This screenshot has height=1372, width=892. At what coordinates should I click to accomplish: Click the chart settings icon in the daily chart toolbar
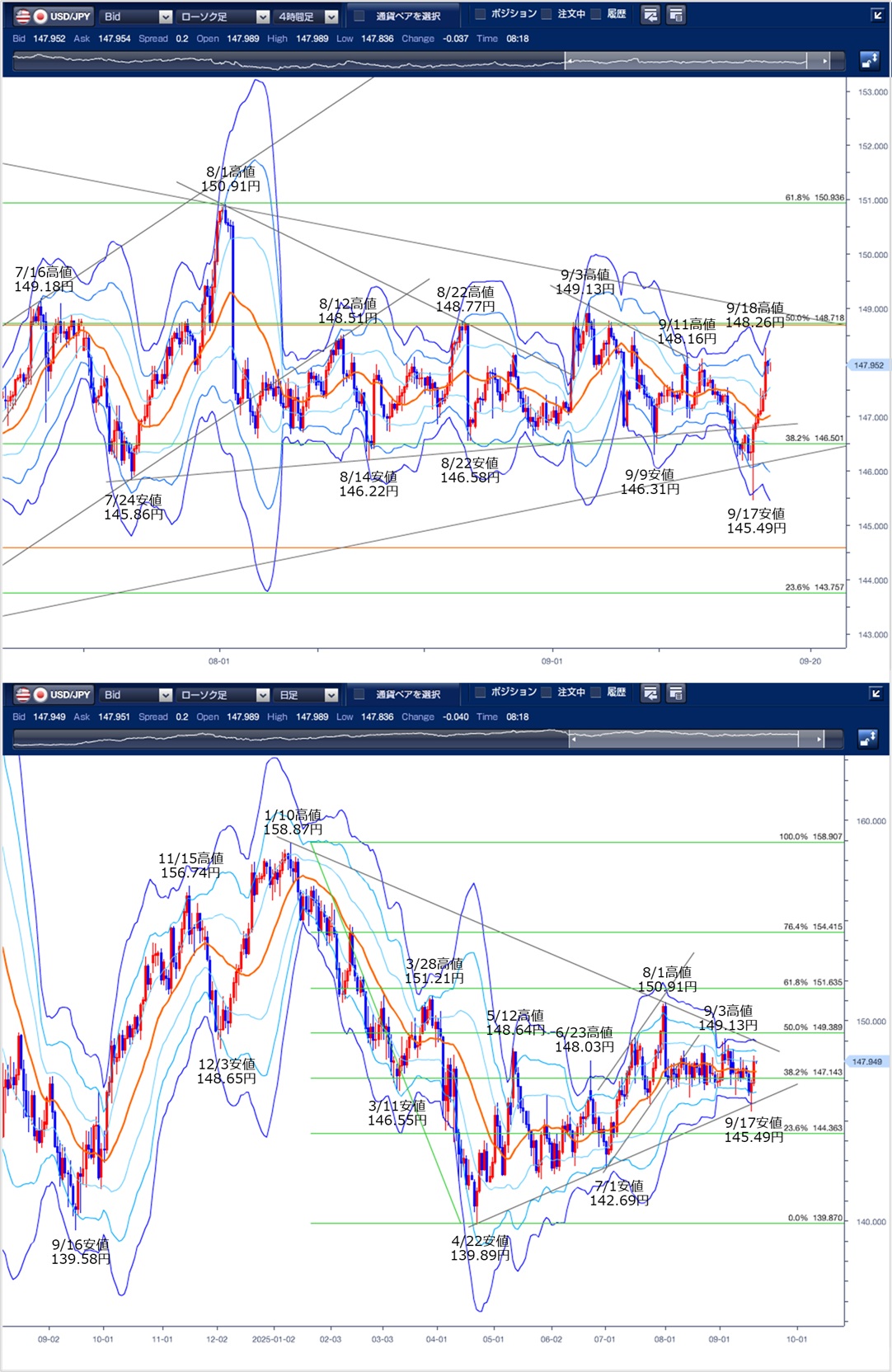[650, 693]
